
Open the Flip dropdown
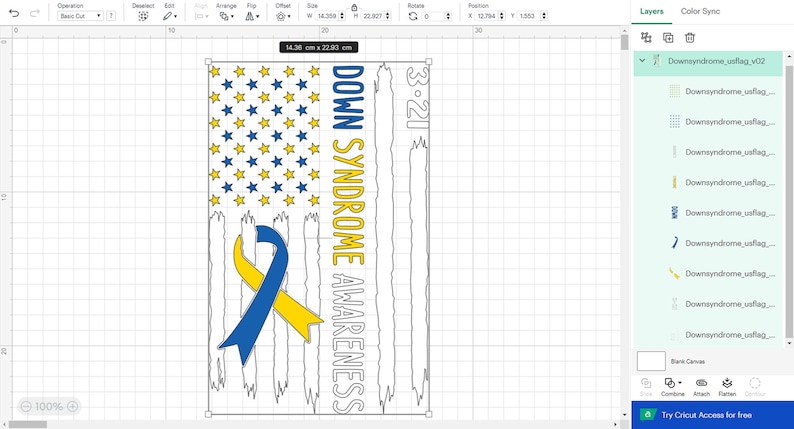[252, 16]
